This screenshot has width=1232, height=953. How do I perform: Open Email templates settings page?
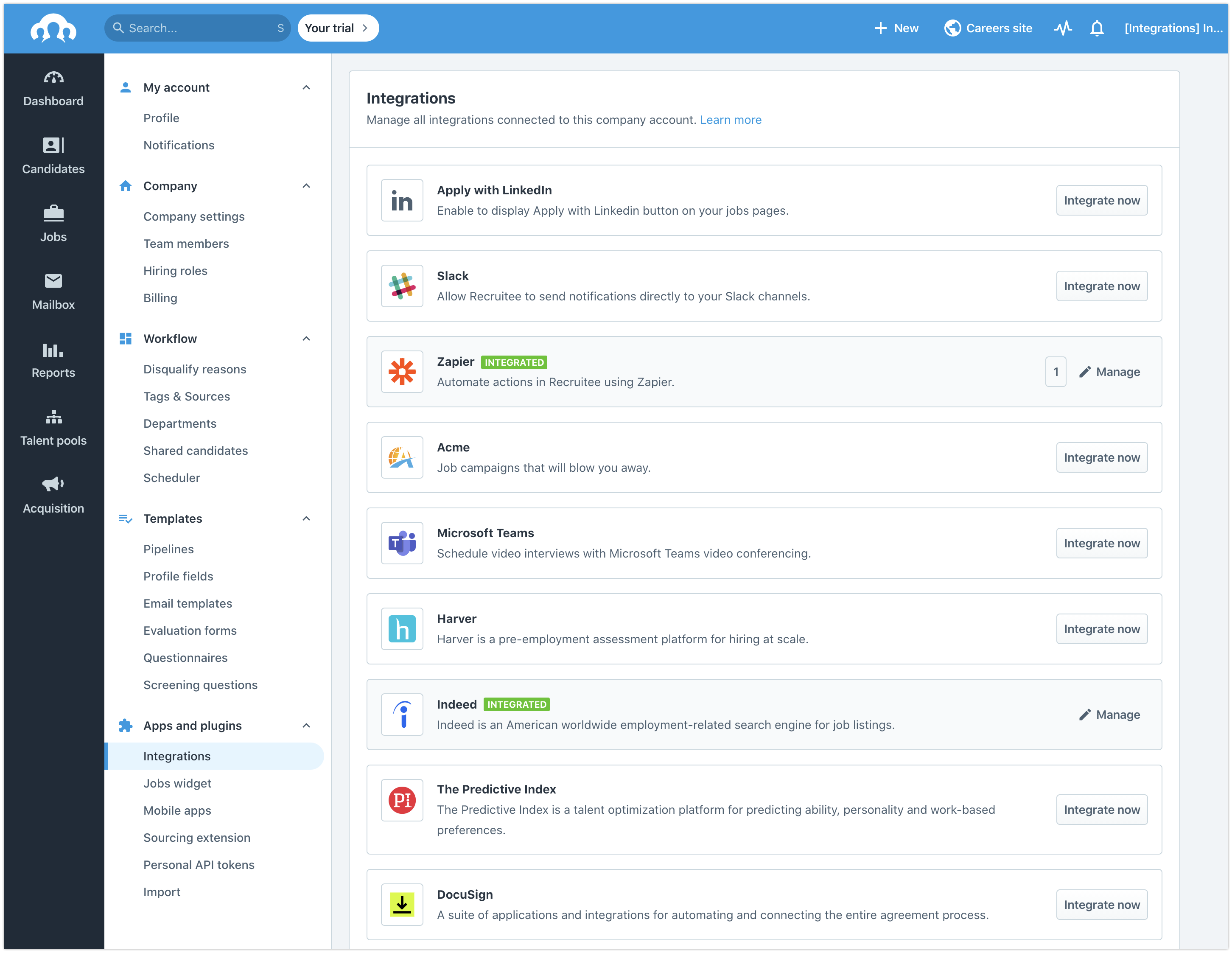187,603
